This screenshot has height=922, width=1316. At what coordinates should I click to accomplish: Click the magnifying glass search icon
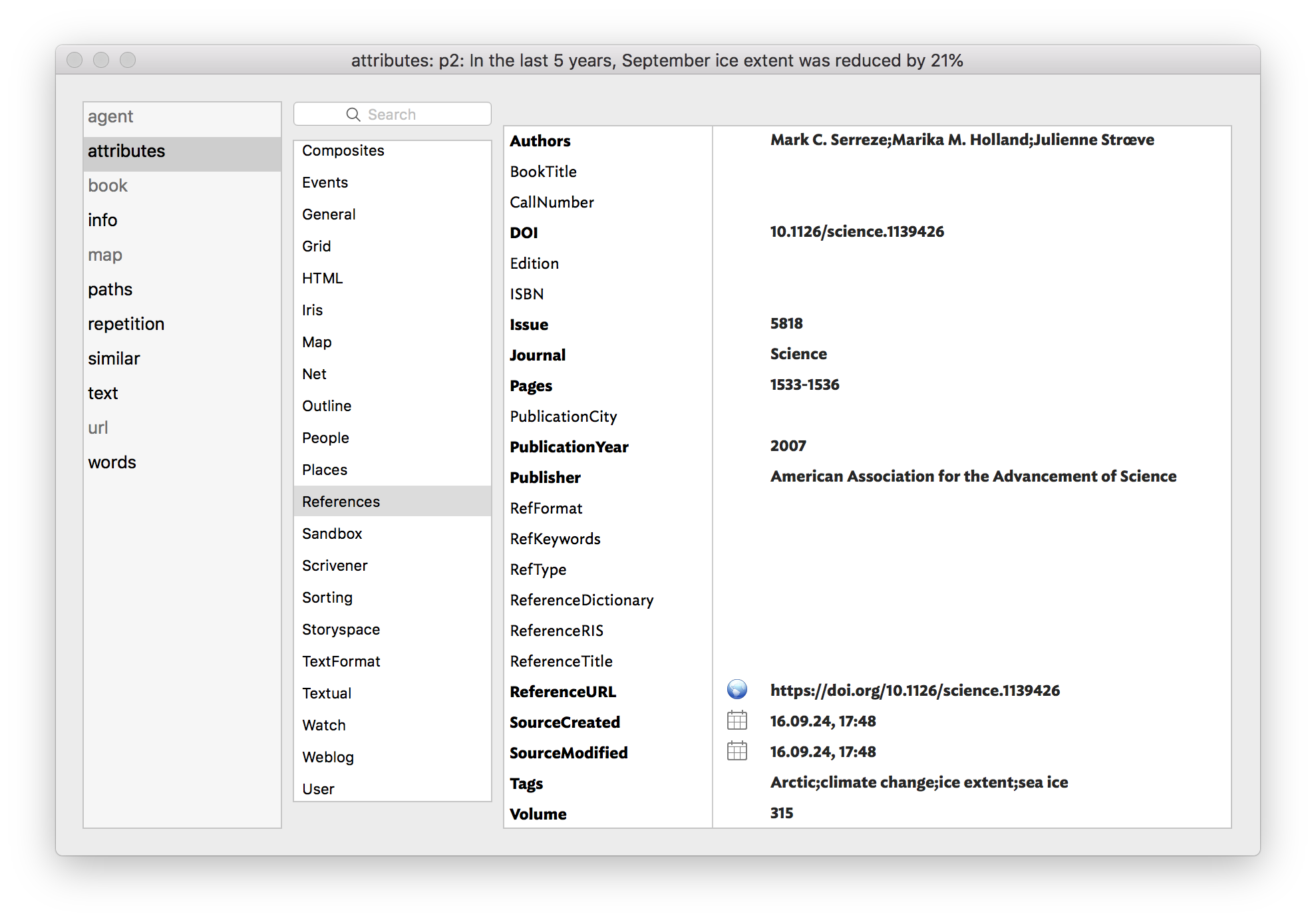[353, 114]
